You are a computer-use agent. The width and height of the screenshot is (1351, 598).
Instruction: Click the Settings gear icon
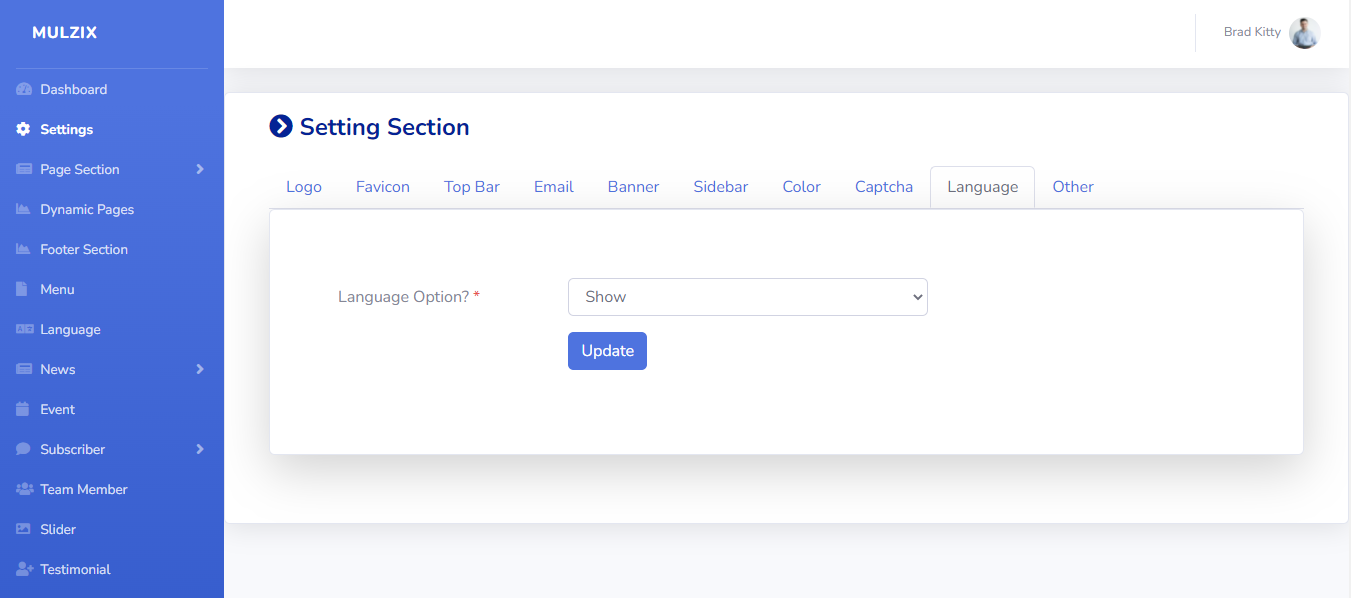click(x=24, y=129)
